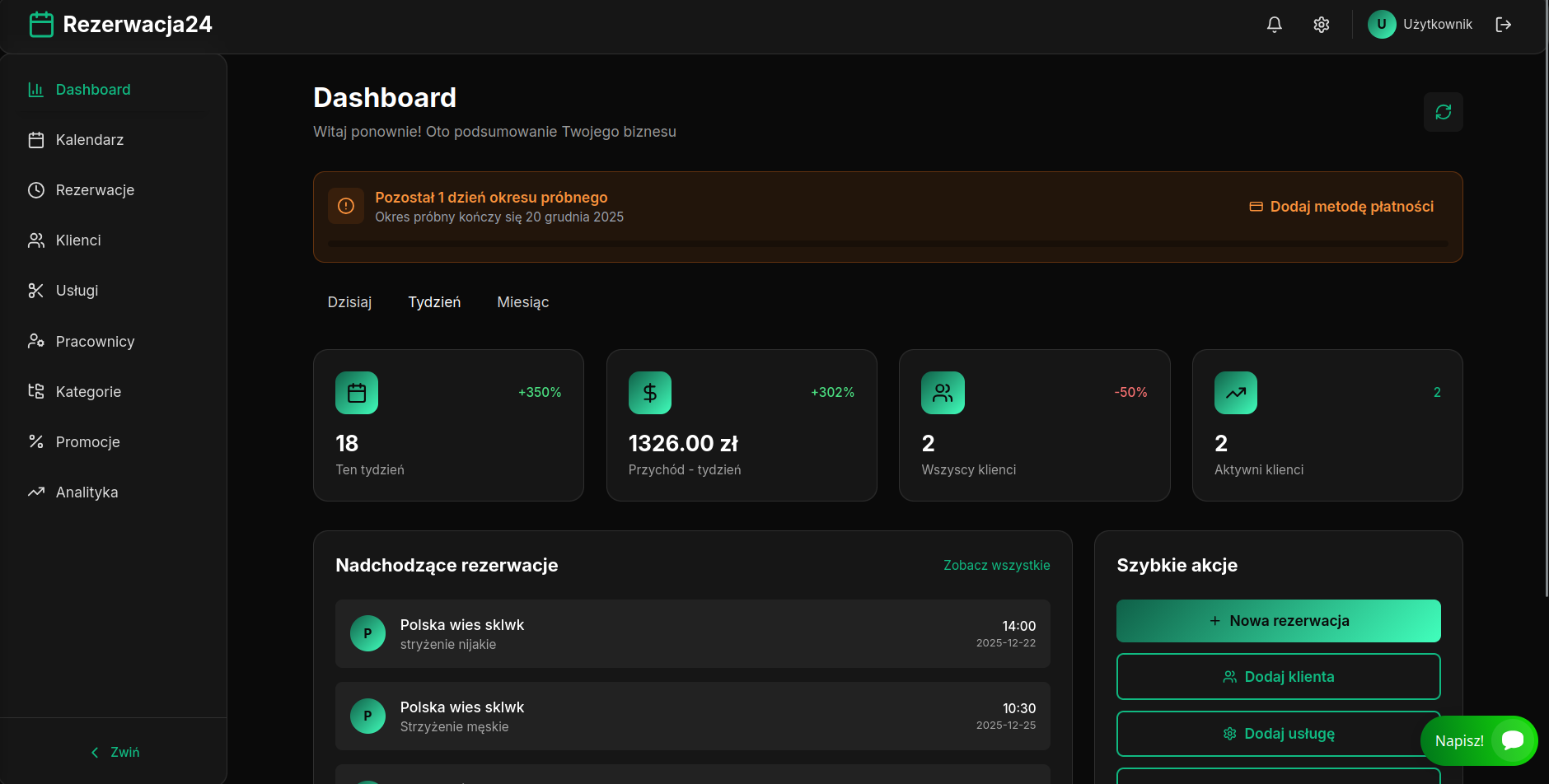Click the refresh icon on the Dashboard

coord(1443,112)
